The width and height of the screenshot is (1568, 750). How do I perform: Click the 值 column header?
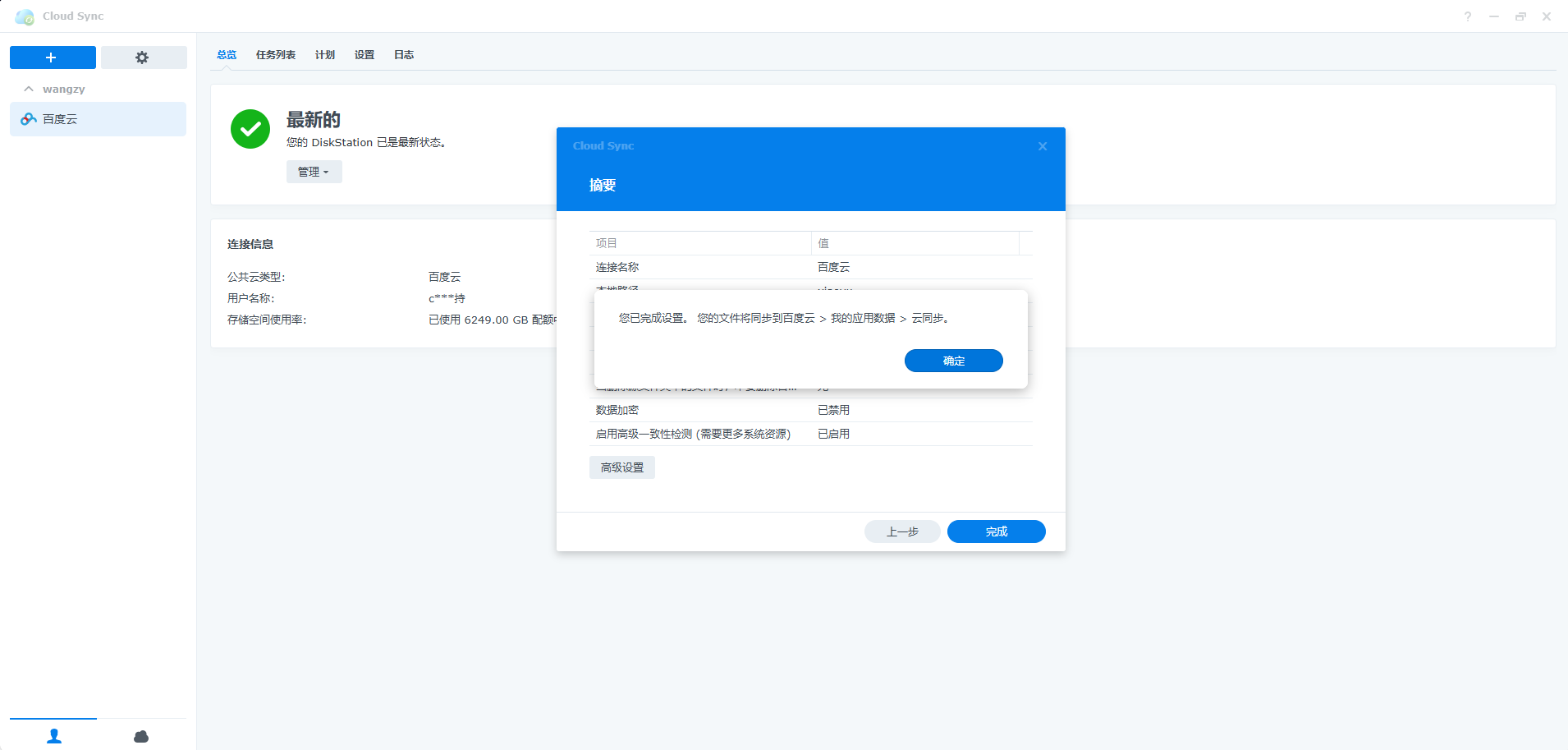(915, 243)
